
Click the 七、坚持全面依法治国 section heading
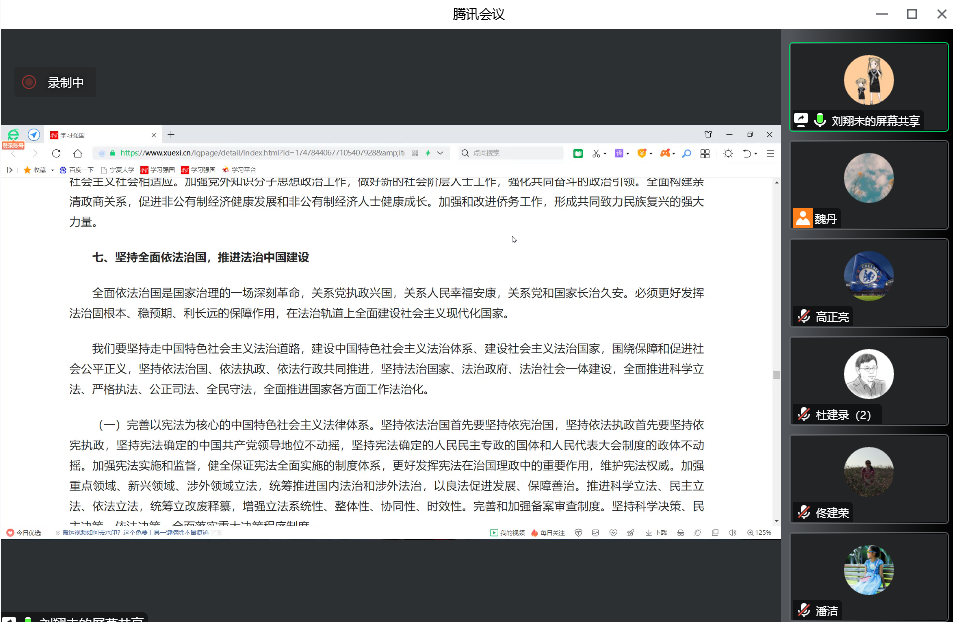(x=201, y=257)
